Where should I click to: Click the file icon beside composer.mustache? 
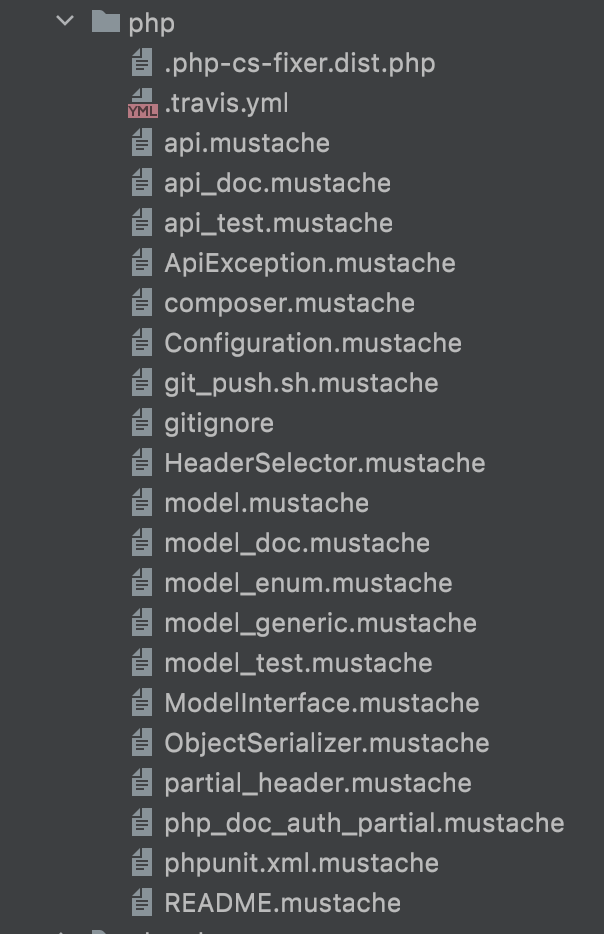[x=142, y=303]
